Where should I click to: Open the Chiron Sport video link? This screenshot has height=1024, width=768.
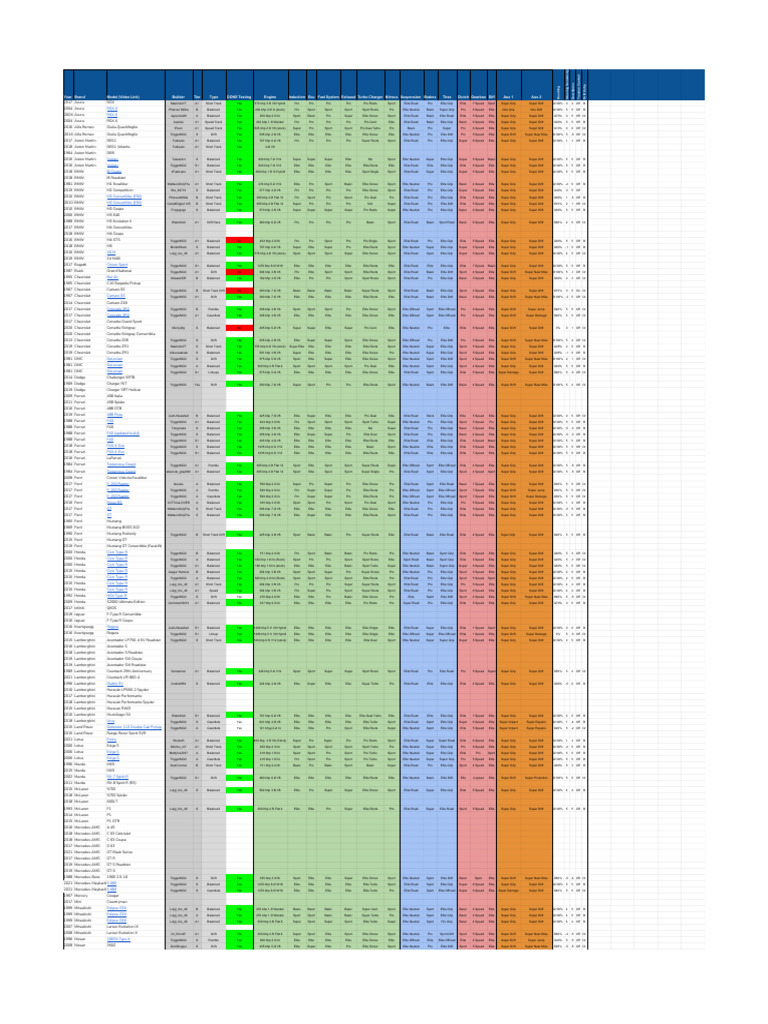(x=117, y=265)
